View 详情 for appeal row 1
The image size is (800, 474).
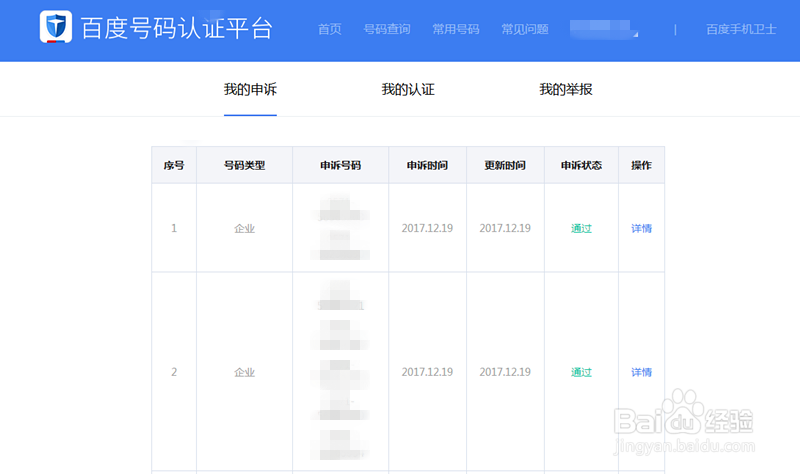click(x=641, y=228)
